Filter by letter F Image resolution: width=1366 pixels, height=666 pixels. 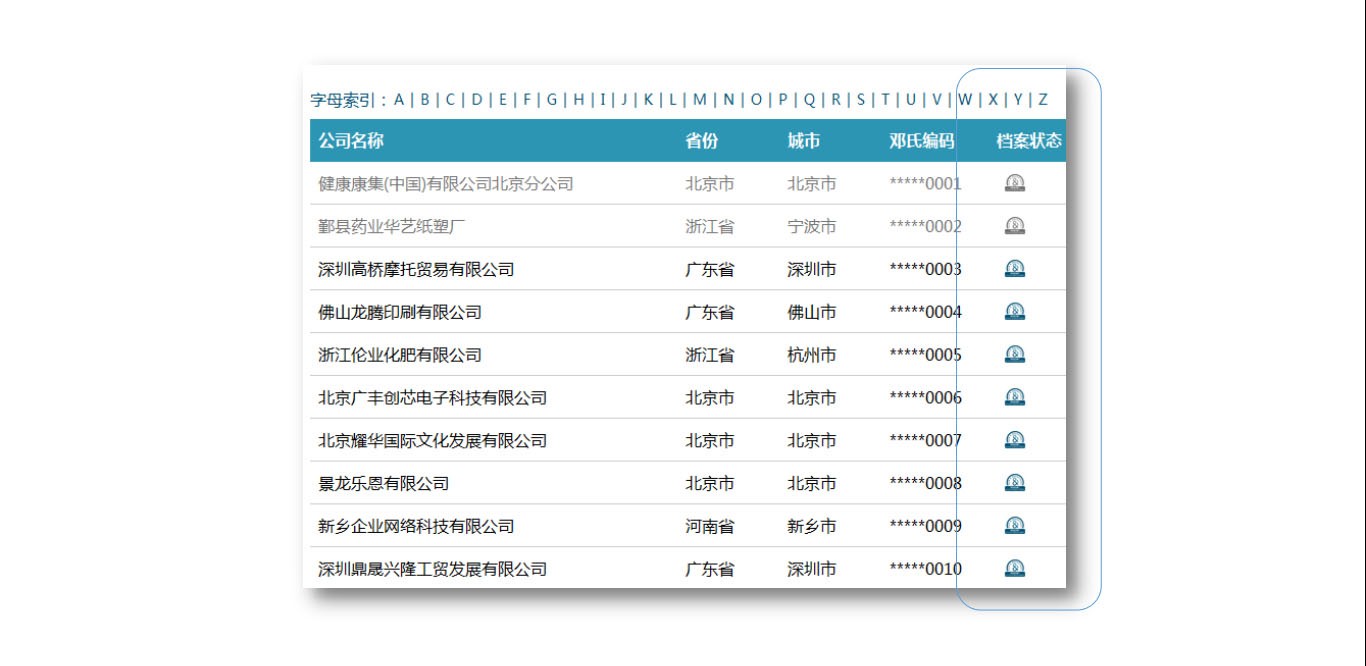(x=527, y=100)
